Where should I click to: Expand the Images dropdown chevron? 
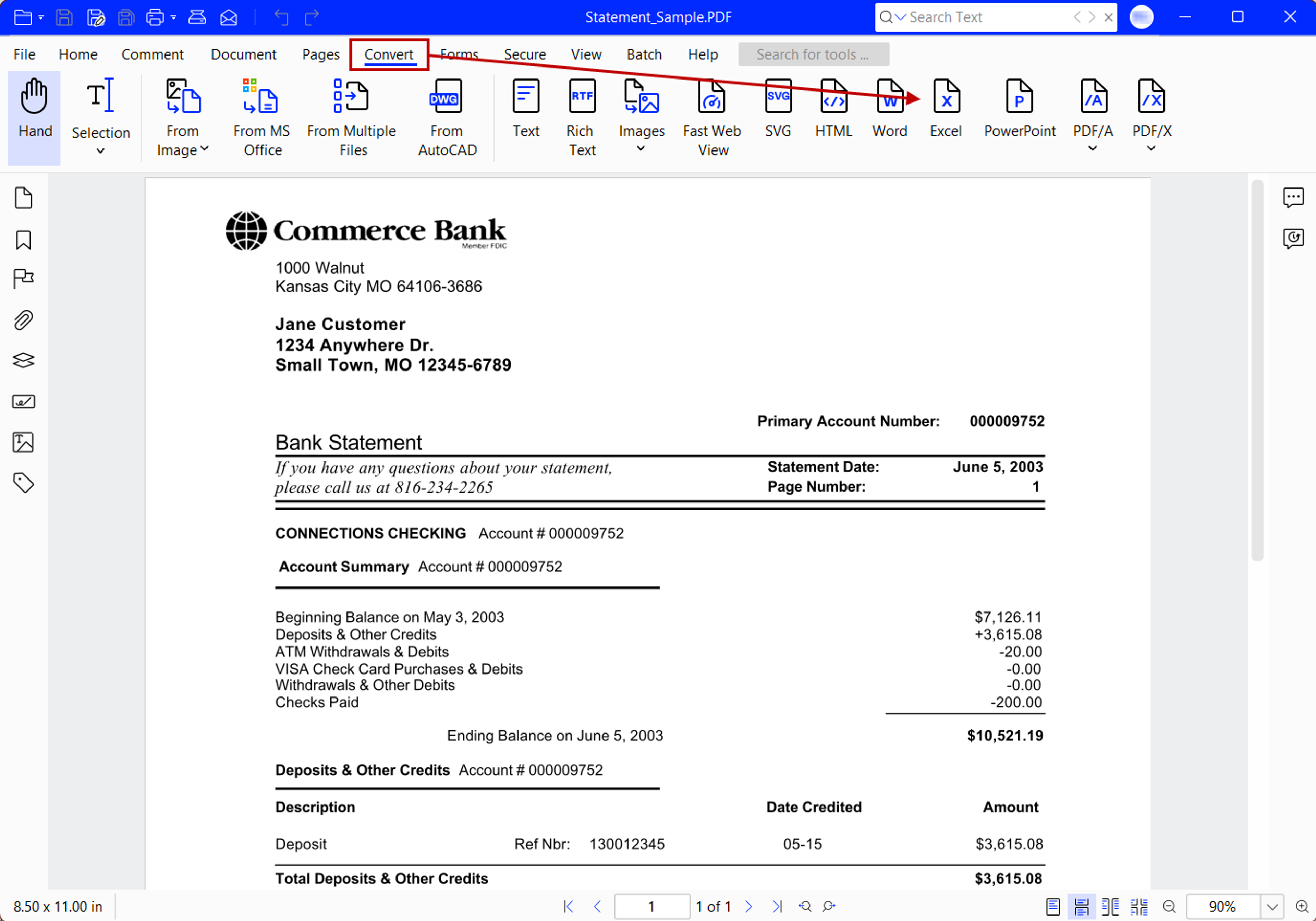point(641,149)
